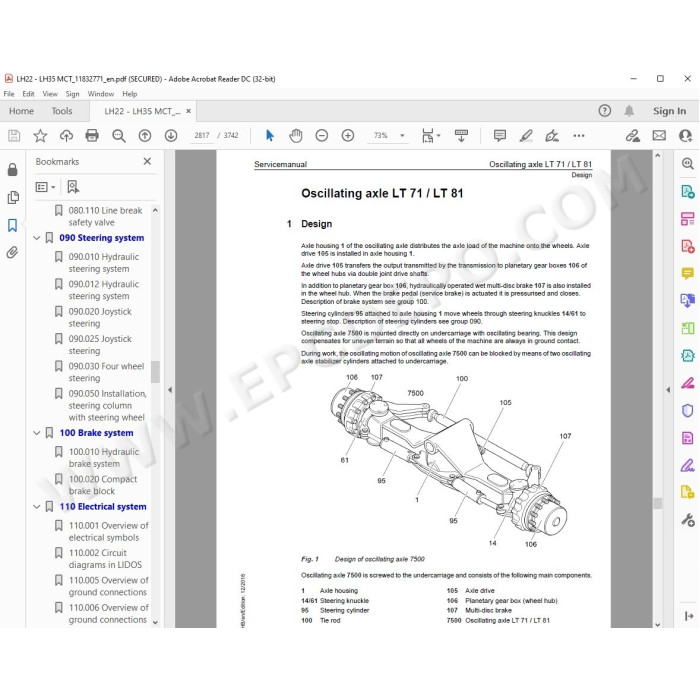Click the Save file icon
This screenshot has height=700, width=700.
point(14,135)
